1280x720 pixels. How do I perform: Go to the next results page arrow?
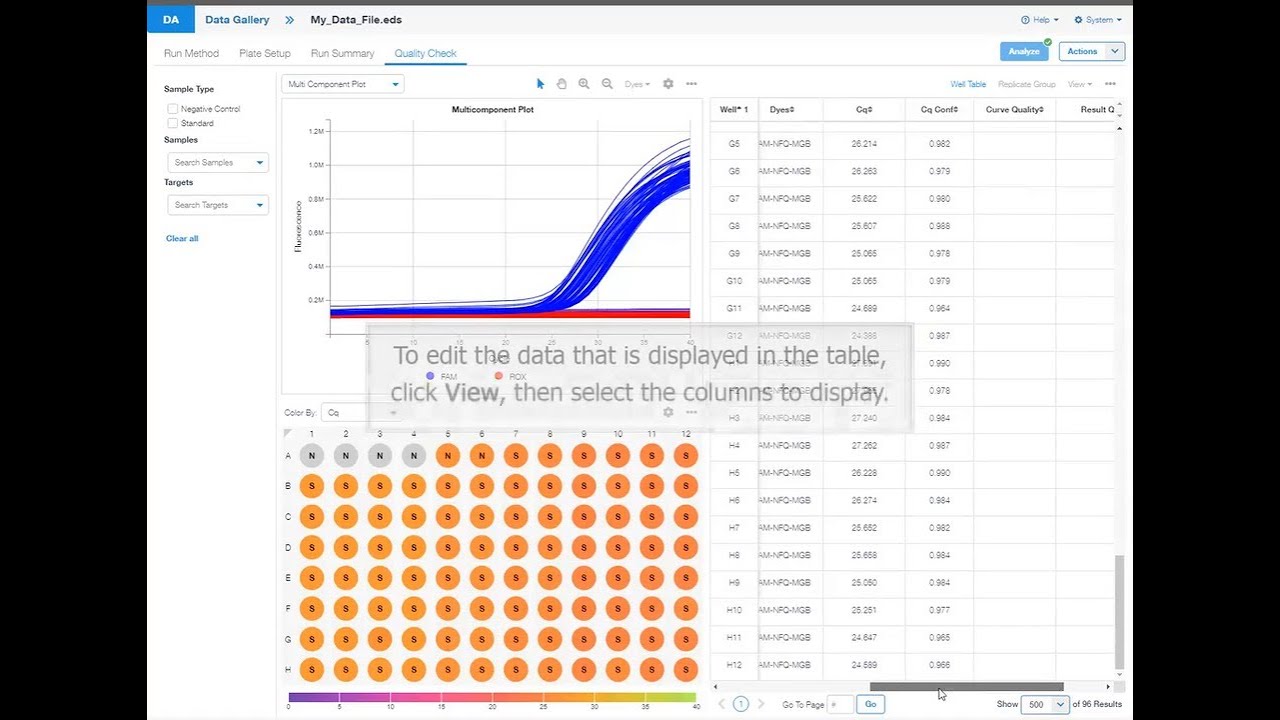point(761,704)
